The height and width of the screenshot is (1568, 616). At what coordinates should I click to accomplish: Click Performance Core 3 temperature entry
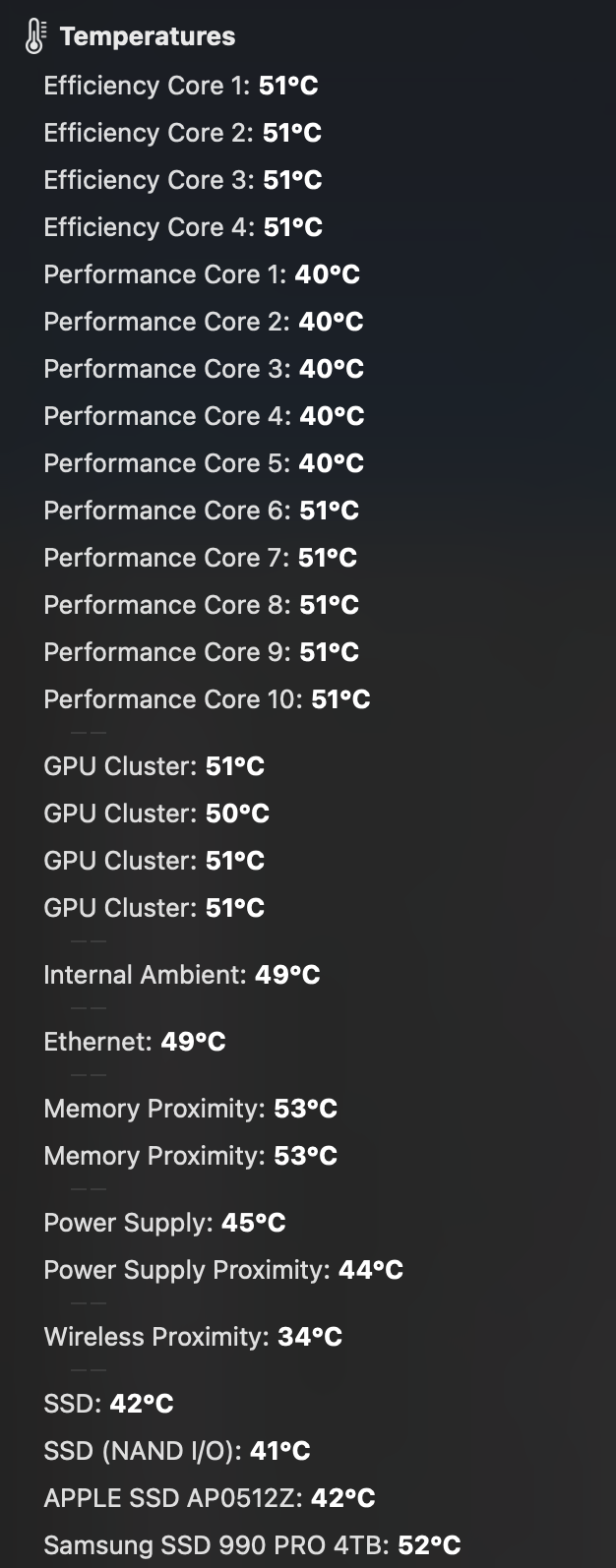[203, 369]
